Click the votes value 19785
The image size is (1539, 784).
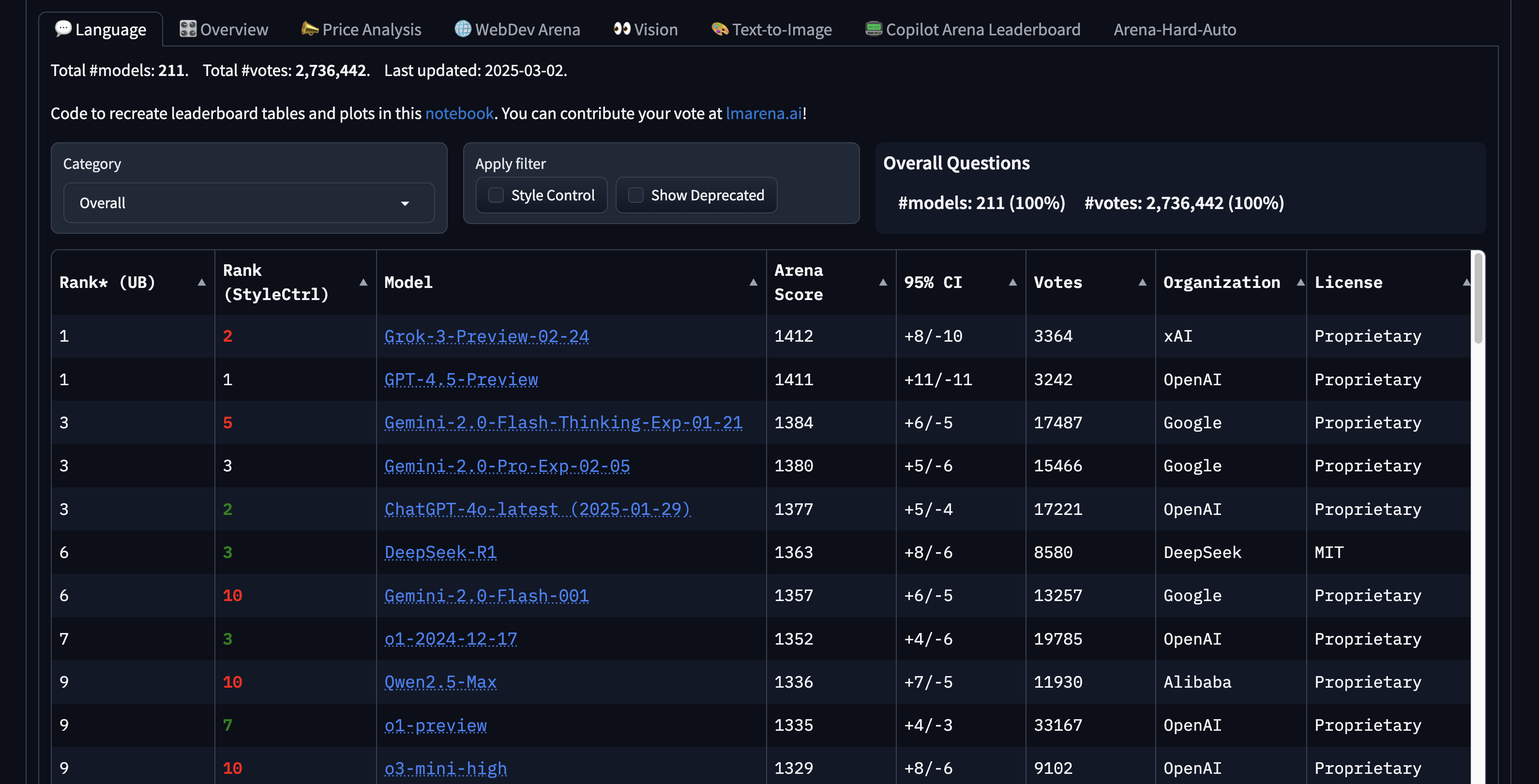[1058, 639]
